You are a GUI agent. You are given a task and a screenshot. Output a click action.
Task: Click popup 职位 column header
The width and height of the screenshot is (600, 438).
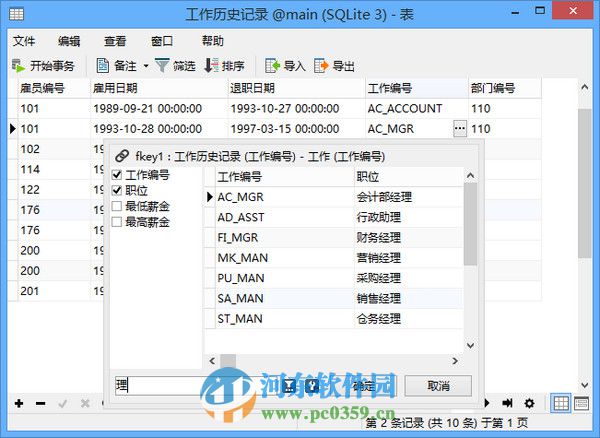tap(409, 177)
